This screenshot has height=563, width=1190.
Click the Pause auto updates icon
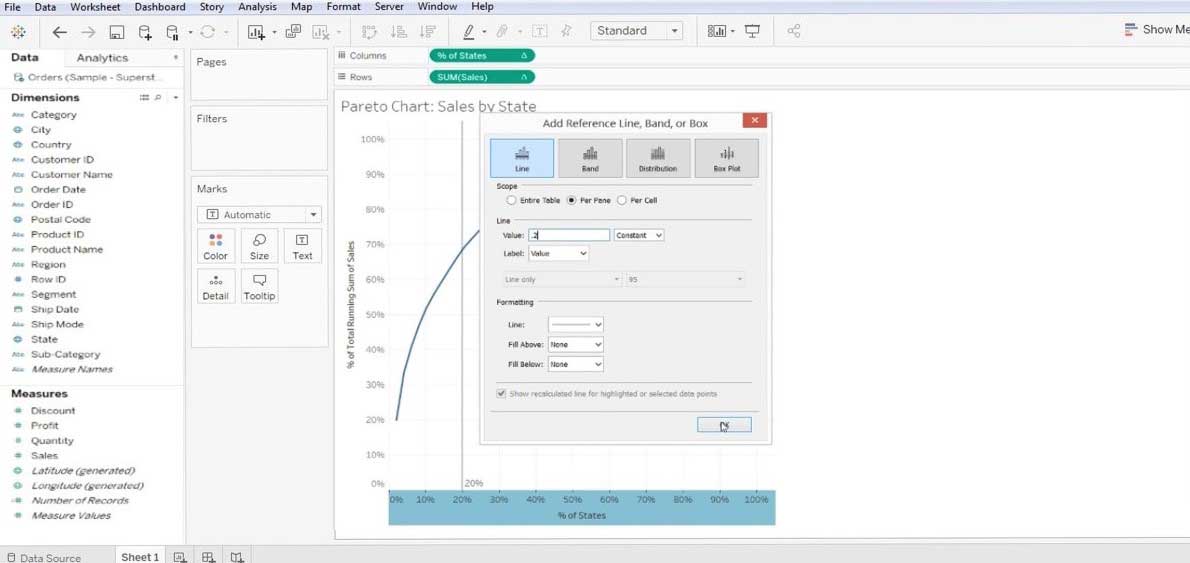tap(172, 32)
